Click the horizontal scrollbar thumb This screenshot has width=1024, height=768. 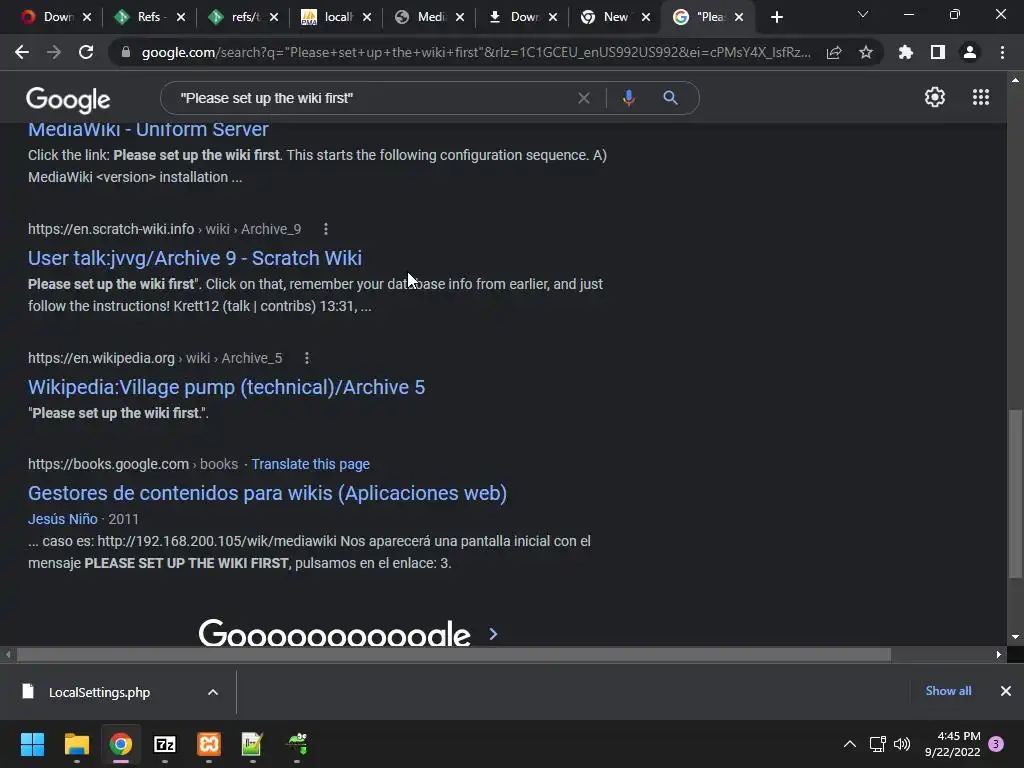pos(454,654)
